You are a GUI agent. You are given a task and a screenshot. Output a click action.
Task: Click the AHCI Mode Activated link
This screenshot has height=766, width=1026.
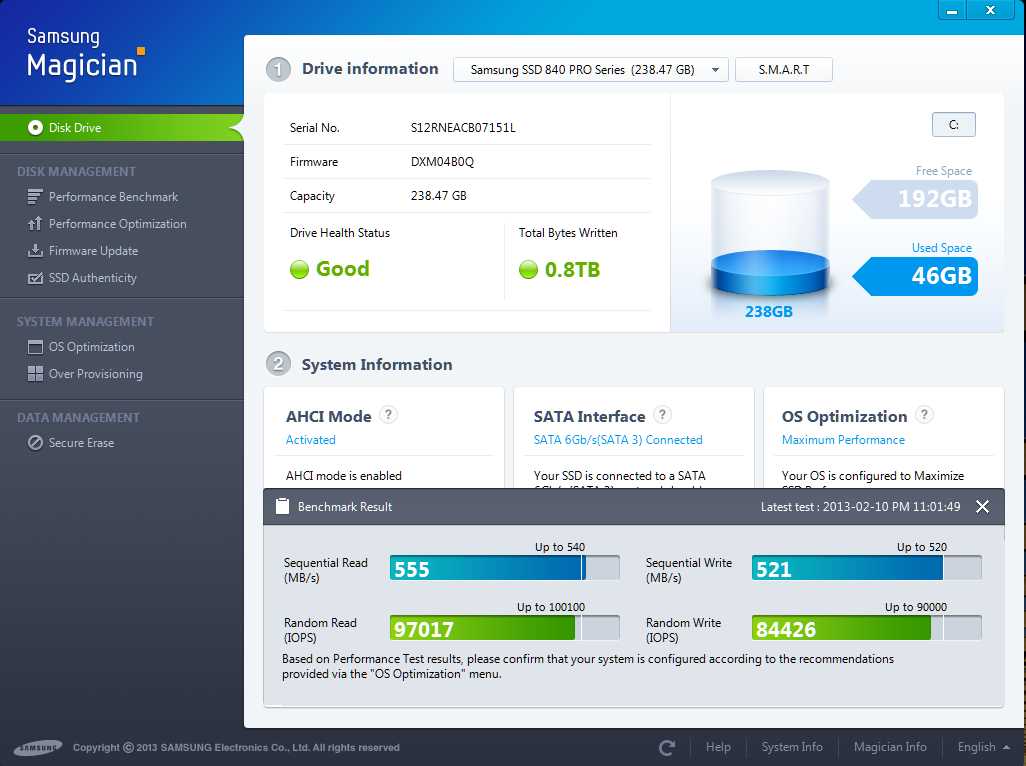[x=310, y=440]
